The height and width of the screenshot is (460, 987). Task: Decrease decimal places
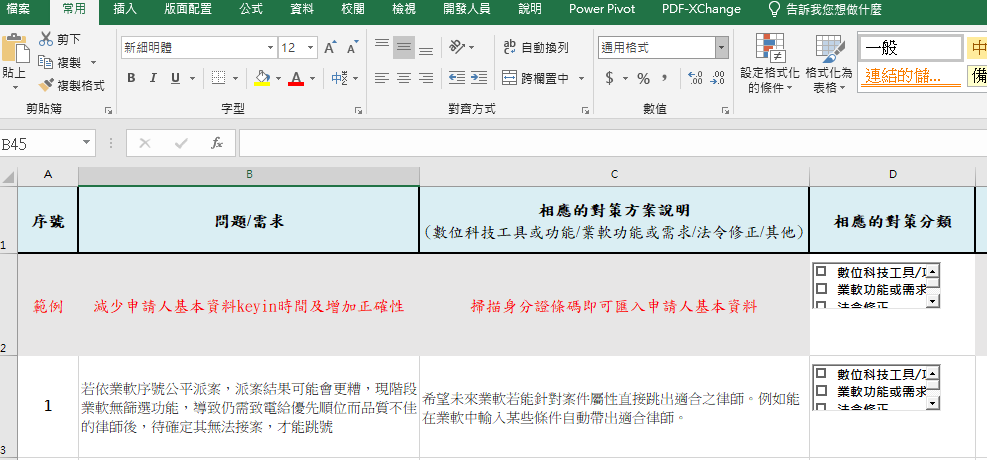point(718,78)
